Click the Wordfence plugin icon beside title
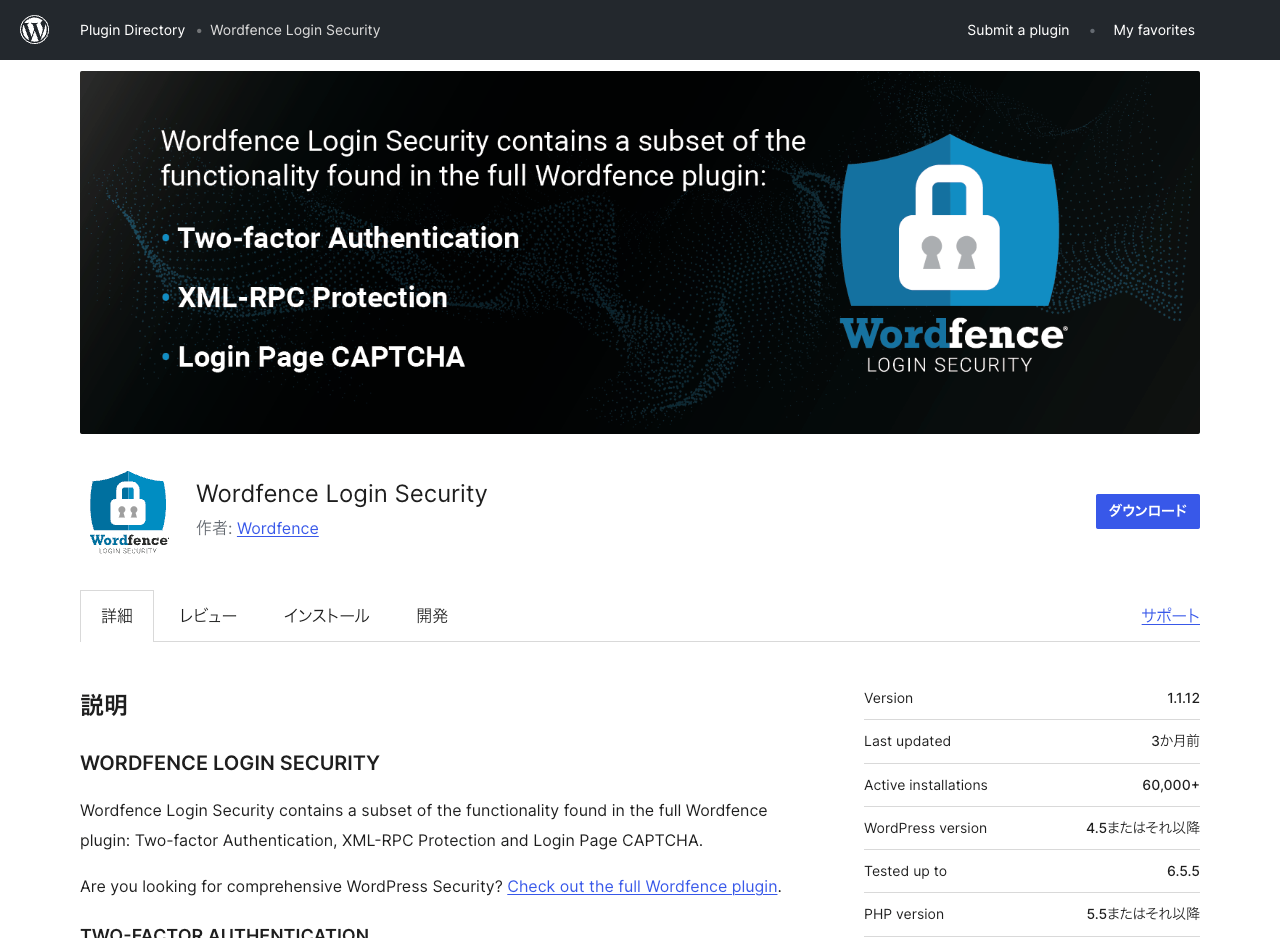 click(130, 512)
